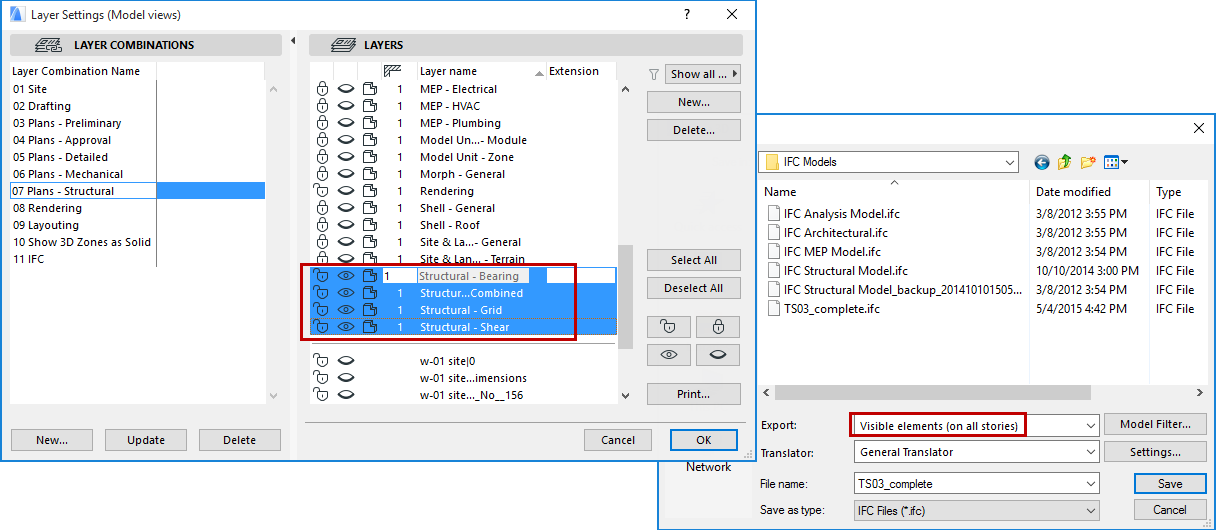Toggle lock icon of Shell - Roof layer
This screenshot has width=1217, height=530.
pyautogui.click(x=322, y=225)
